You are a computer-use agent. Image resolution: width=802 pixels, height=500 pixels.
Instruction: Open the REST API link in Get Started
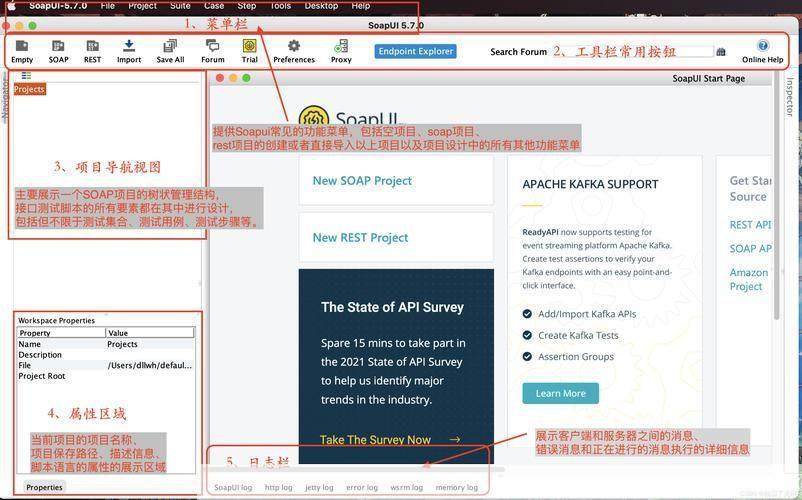[750, 225]
